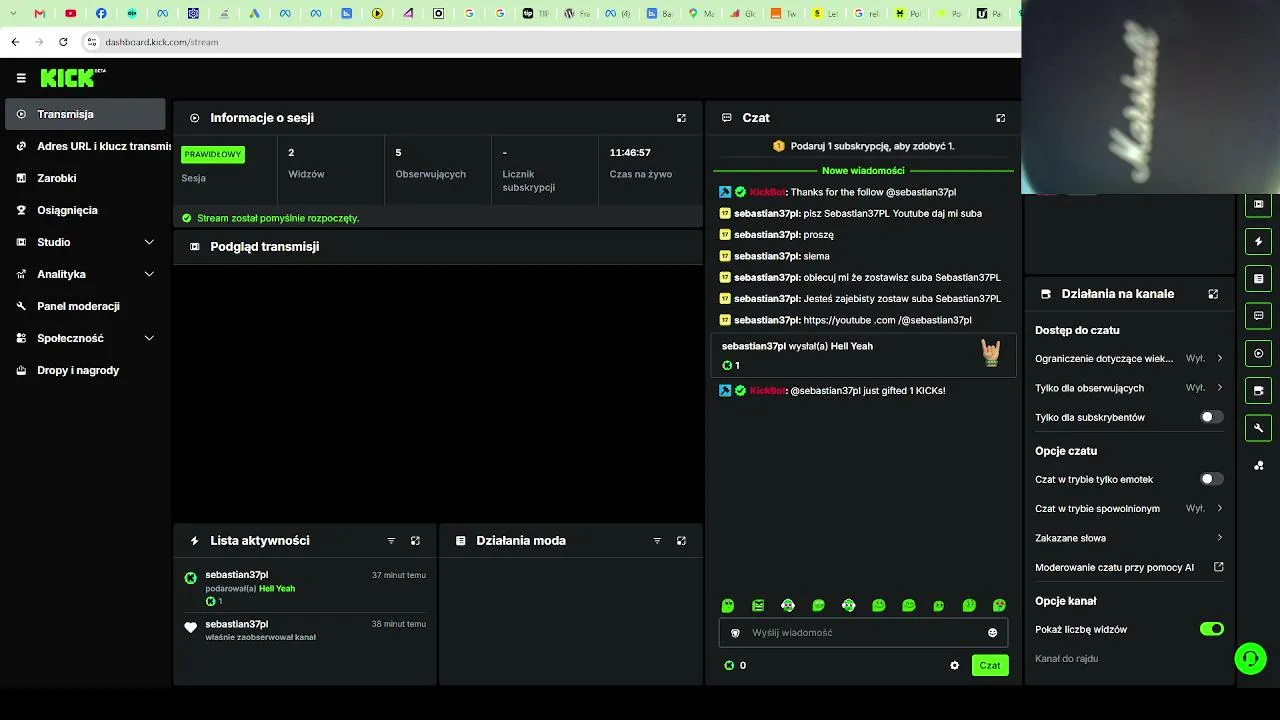Open the emoji picker in chat input
Image resolution: width=1280 pixels, height=720 pixels.
992,633
